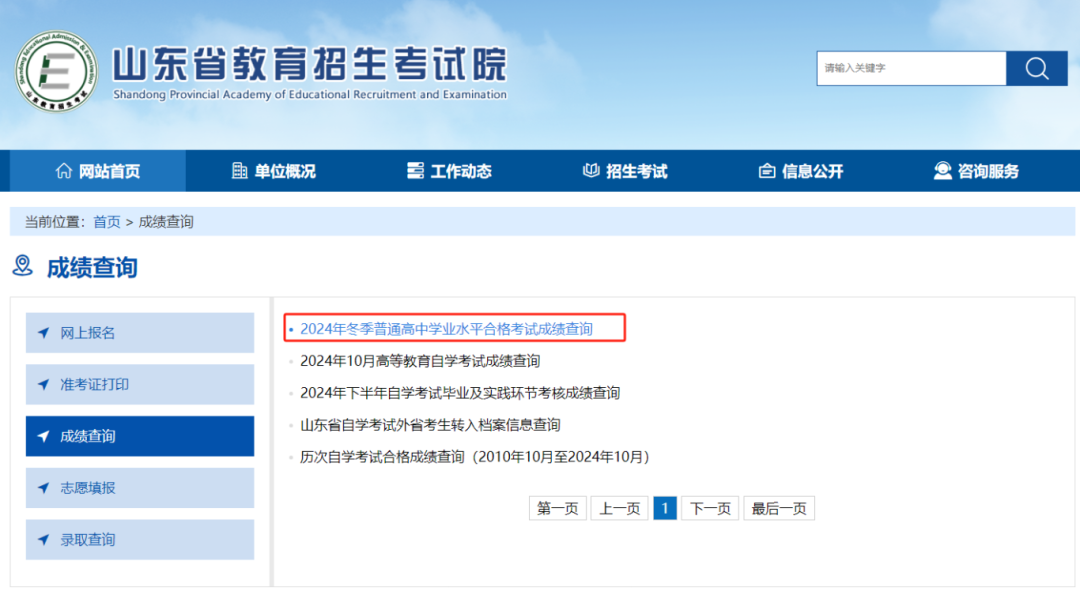Select the 录取查询 sidebar item

[x=140, y=540]
